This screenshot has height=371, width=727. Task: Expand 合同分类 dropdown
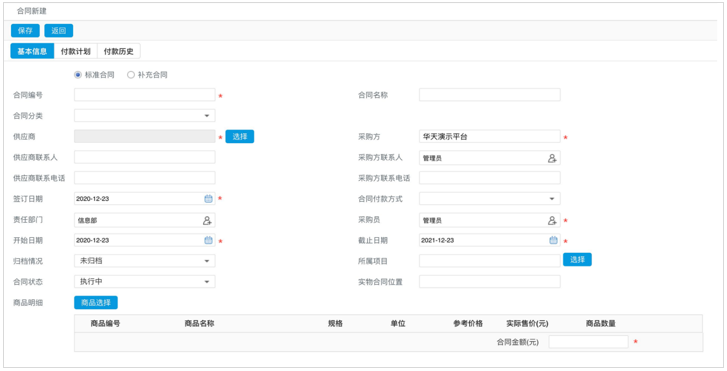click(x=145, y=115)
